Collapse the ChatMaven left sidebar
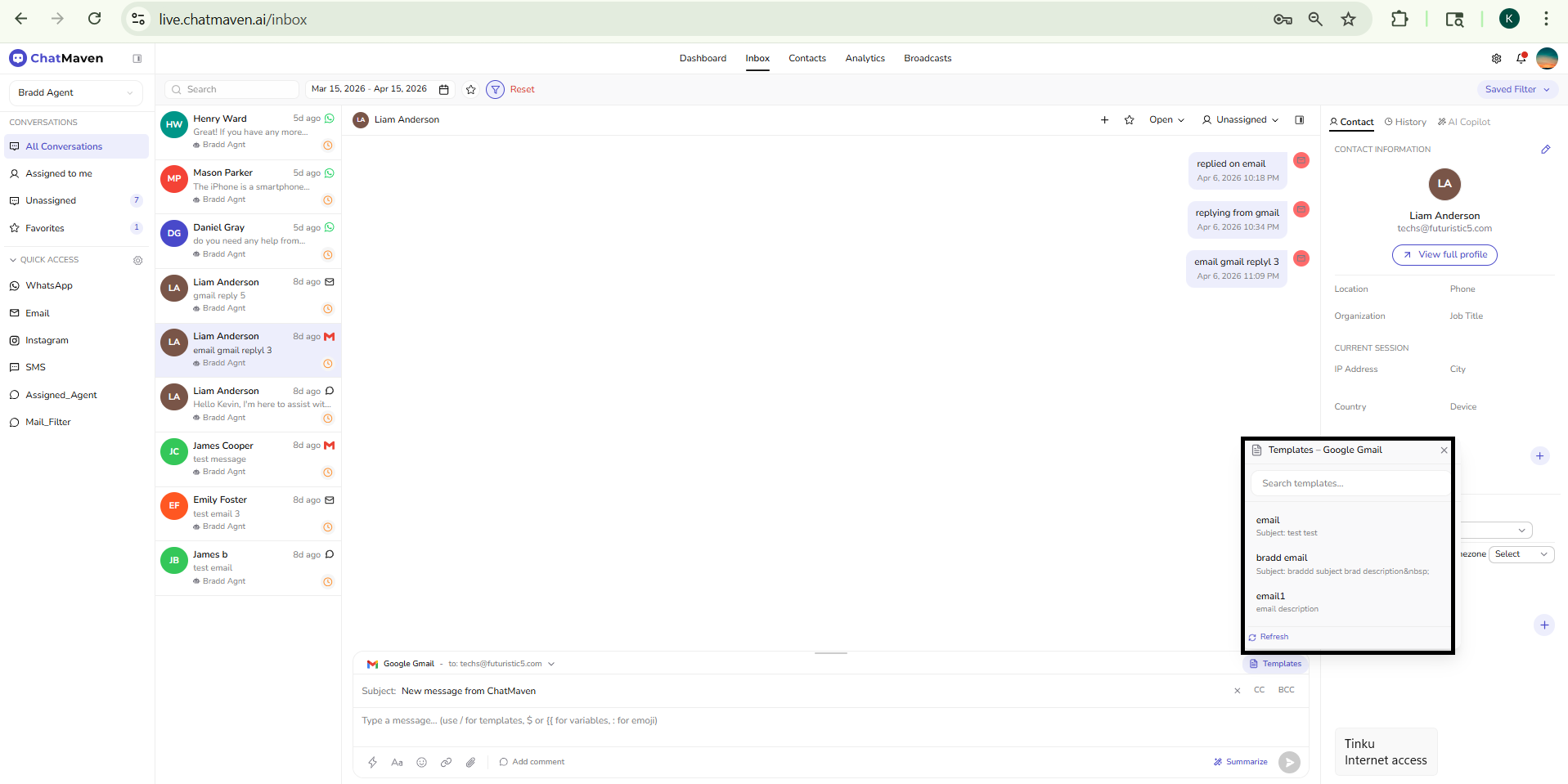Screen dimensions: 1568x784 click(x=137, y=58)
